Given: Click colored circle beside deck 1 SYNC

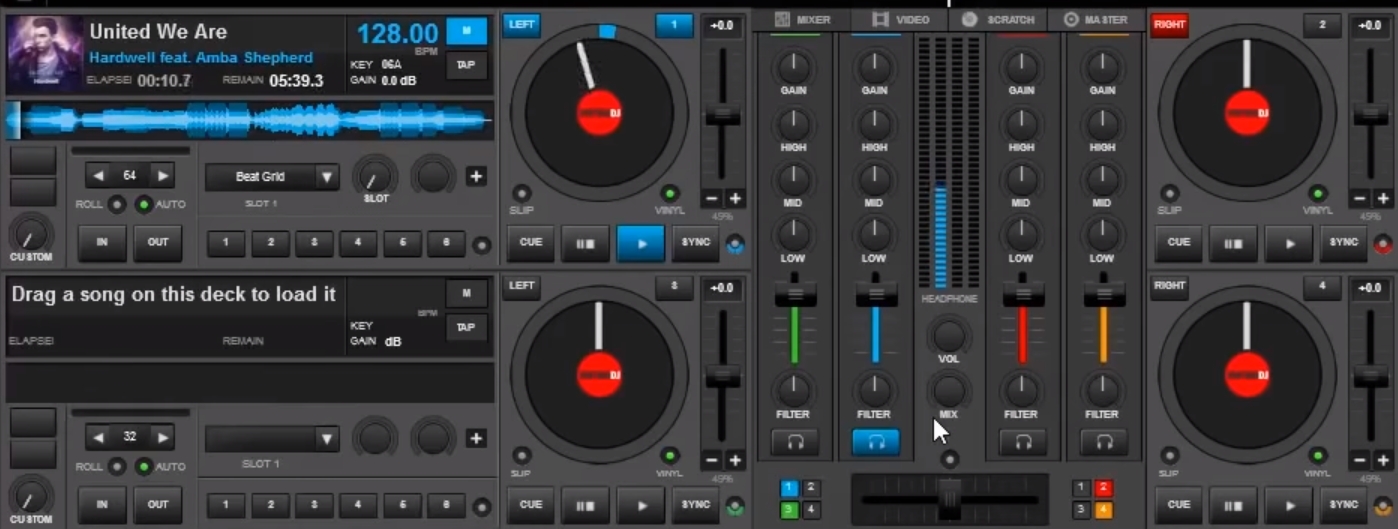Looking at the screenshot, I should tap(735, 243).
